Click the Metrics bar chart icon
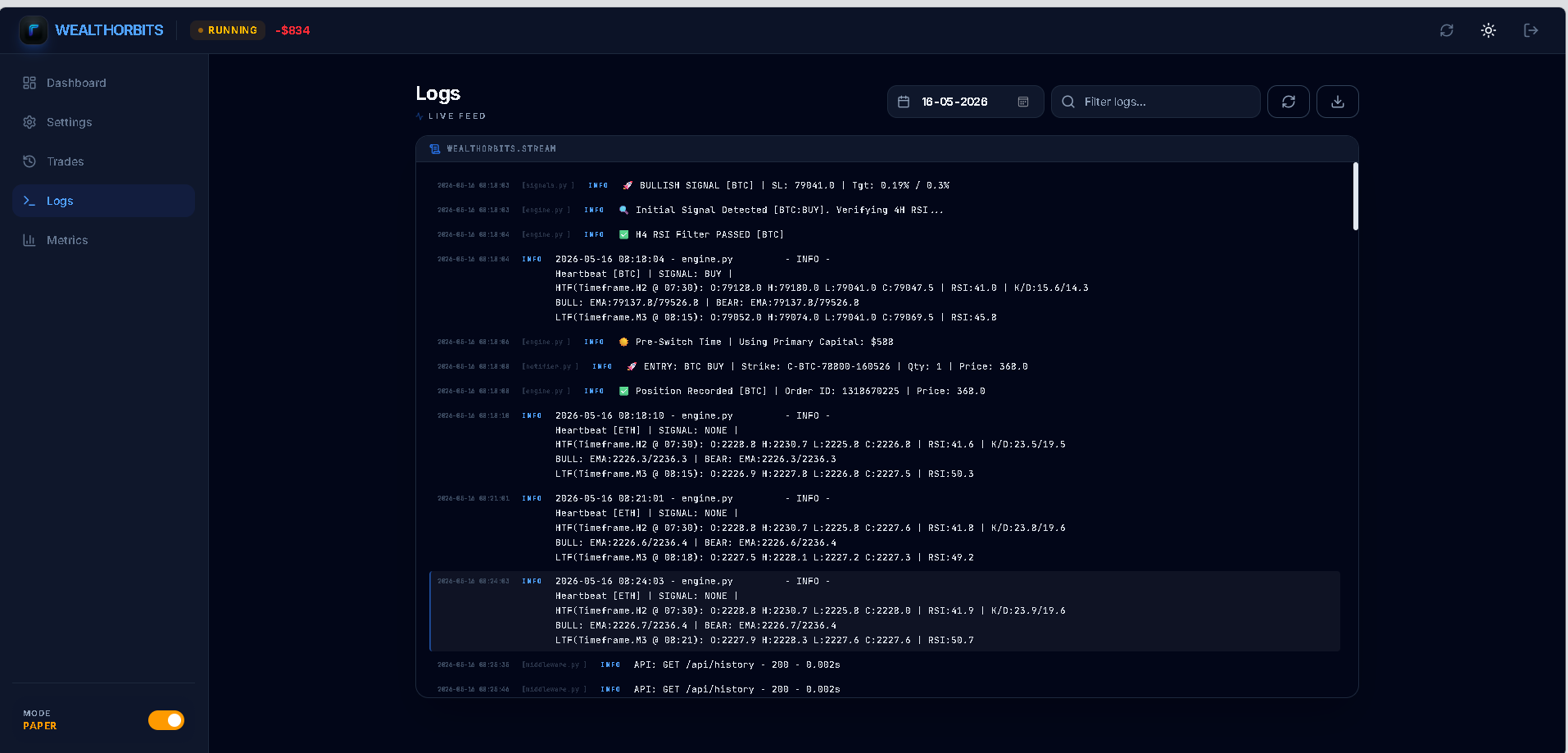Screen dimensions: 1568x753 coord(29,240)
